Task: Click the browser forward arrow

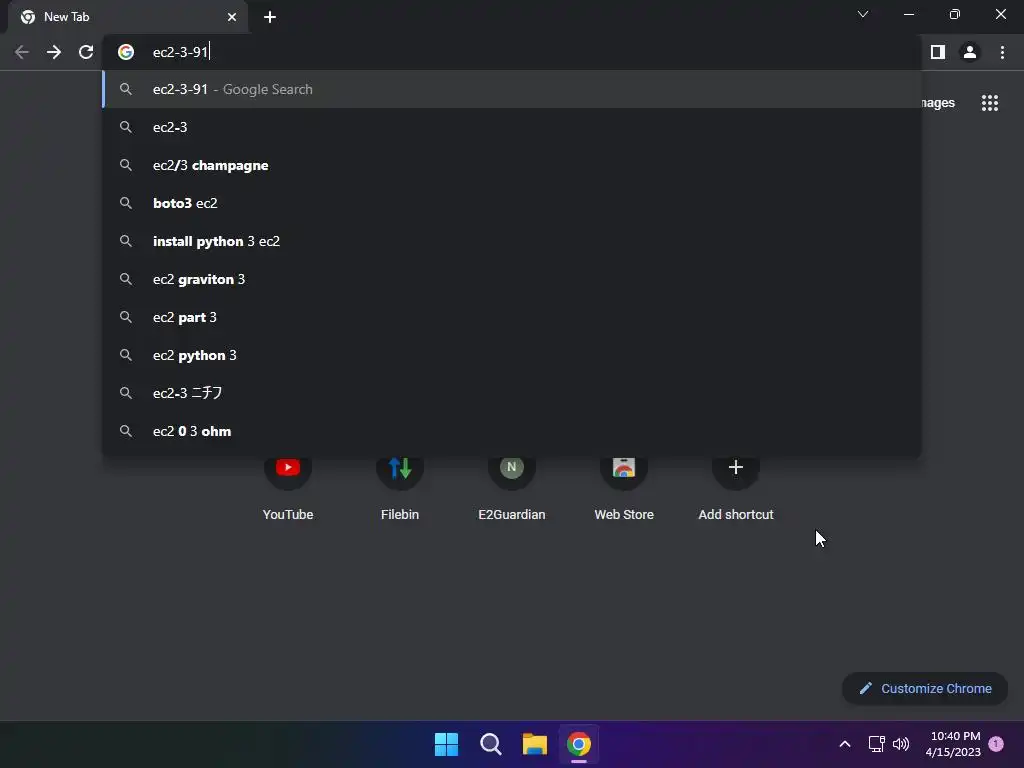Action: [54, 52]
